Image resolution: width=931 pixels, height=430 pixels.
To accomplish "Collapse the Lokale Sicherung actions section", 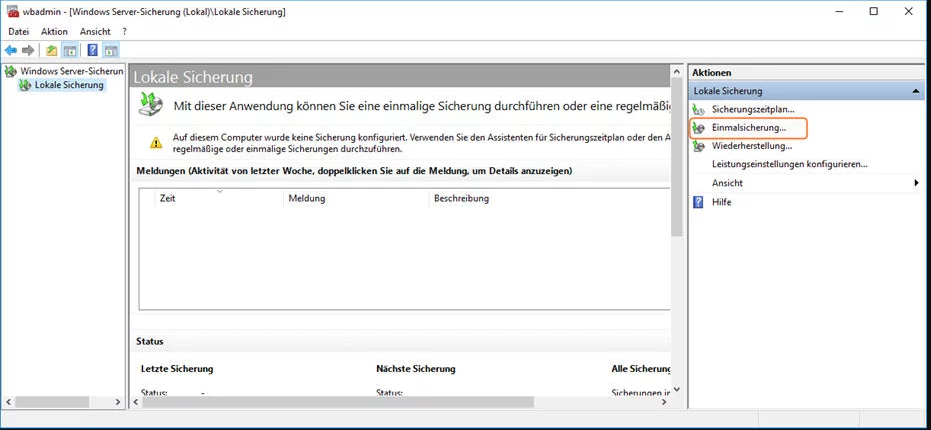I will click(x=916, y=91).
